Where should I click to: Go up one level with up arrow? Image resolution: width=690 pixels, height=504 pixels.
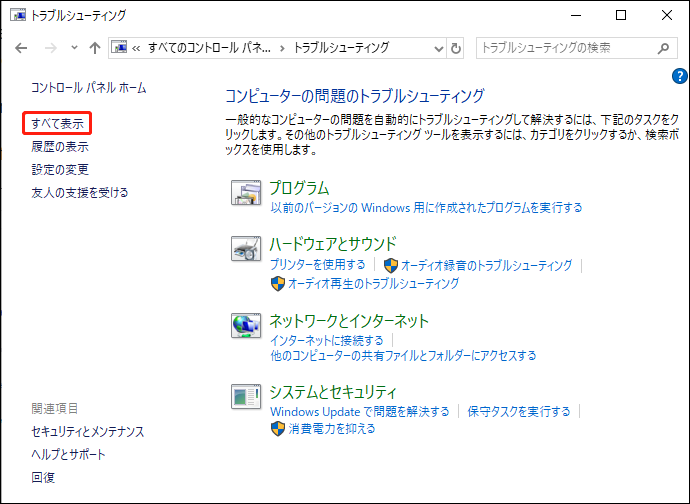95,48
